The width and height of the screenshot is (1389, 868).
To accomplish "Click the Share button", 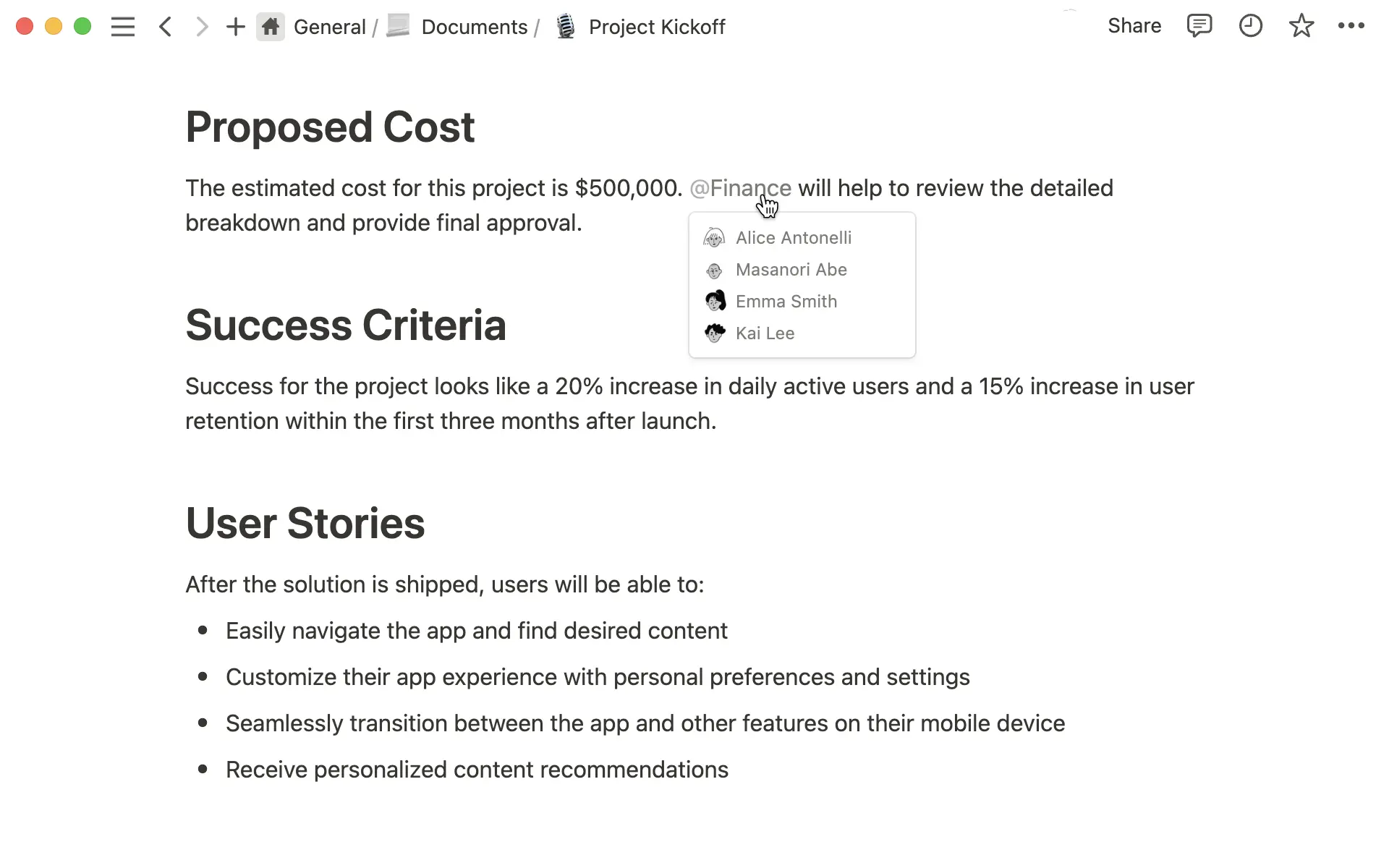I will (1134, 26).
